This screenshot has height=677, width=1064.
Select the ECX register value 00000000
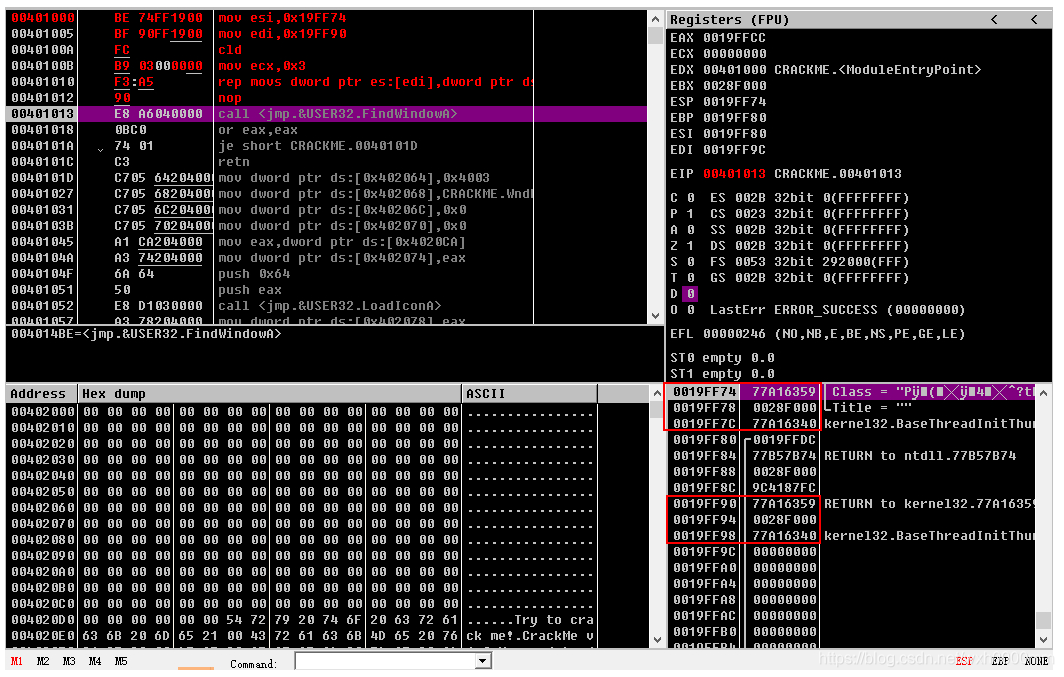[x=734, y=54]
